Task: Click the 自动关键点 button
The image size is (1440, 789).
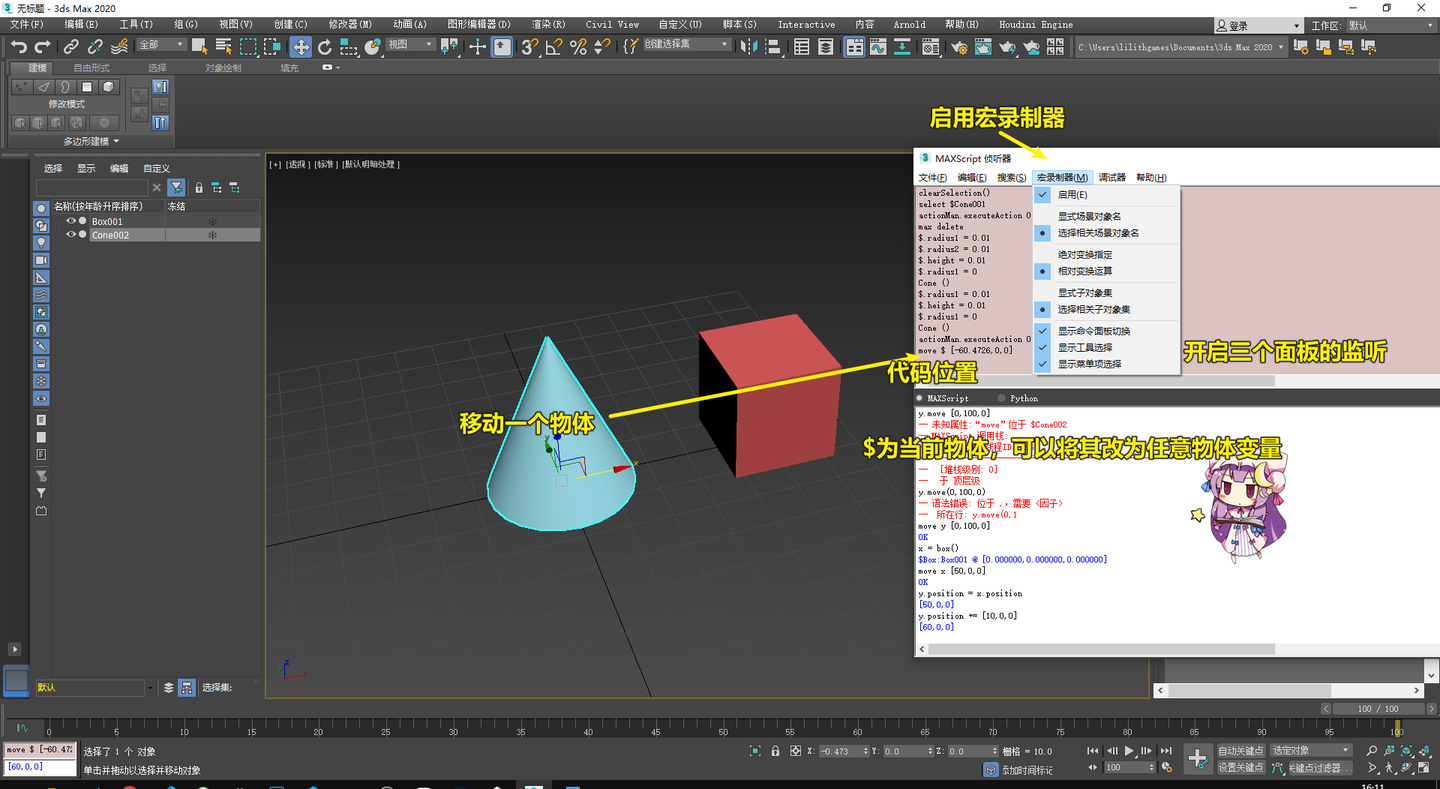Action: coord(1240,750)
